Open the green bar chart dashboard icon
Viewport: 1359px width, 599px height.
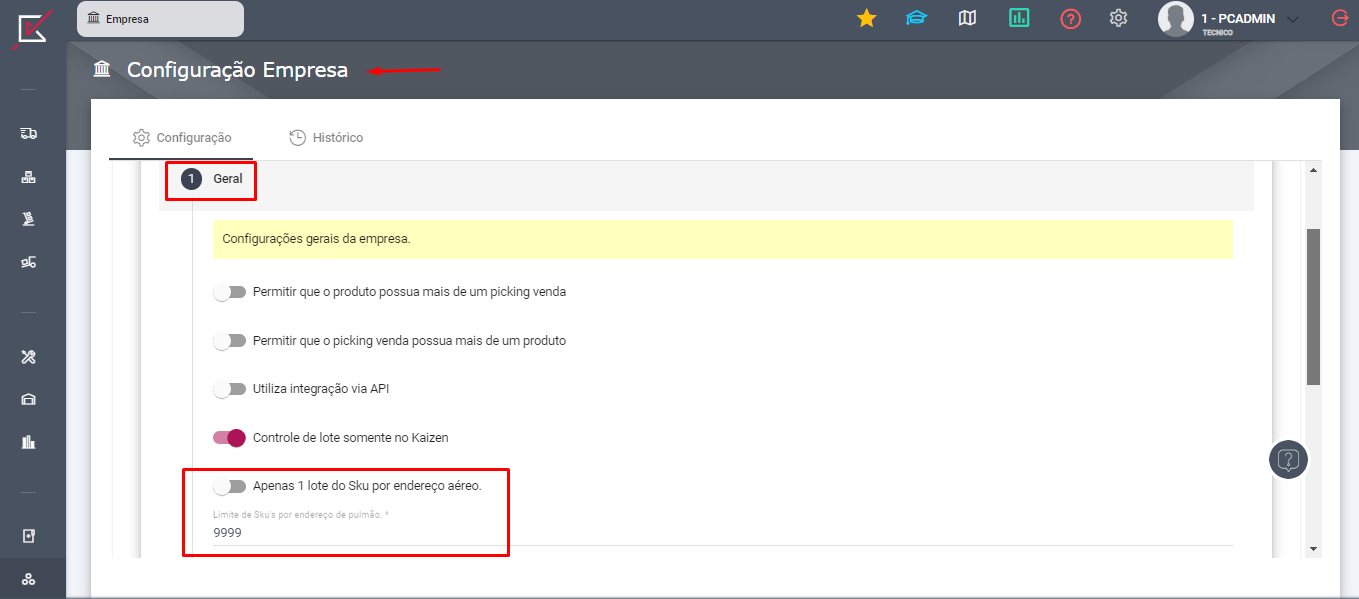pyautogui.click(x=1019, y=18)
